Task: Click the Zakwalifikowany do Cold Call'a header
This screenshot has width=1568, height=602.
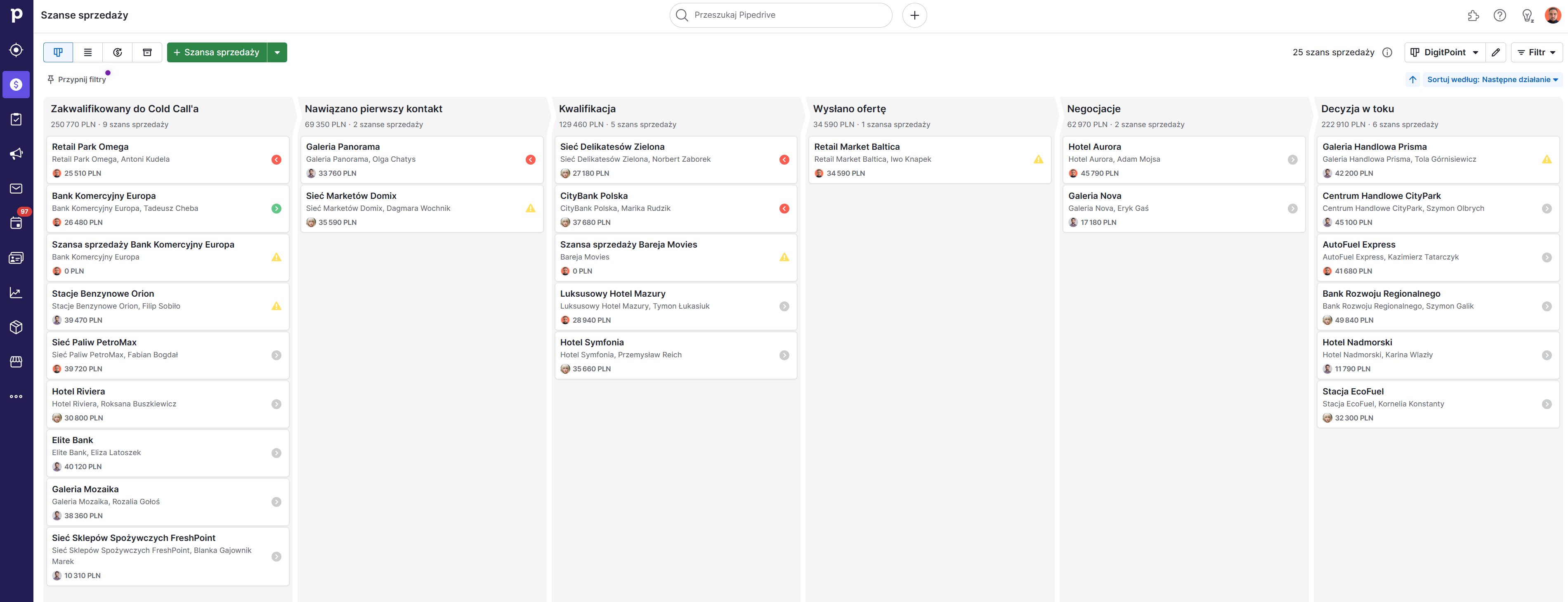Action: coord(124,109)
